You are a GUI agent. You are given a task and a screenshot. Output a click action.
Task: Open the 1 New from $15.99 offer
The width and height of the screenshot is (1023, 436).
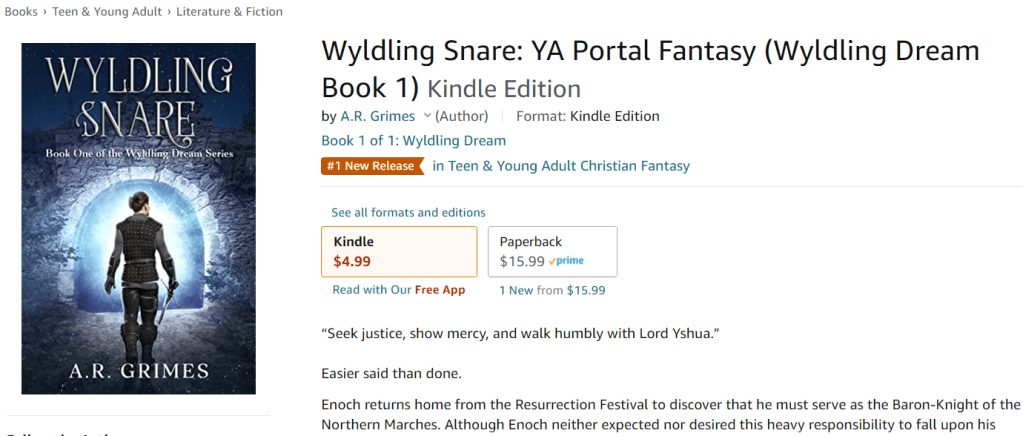point(552,291)
